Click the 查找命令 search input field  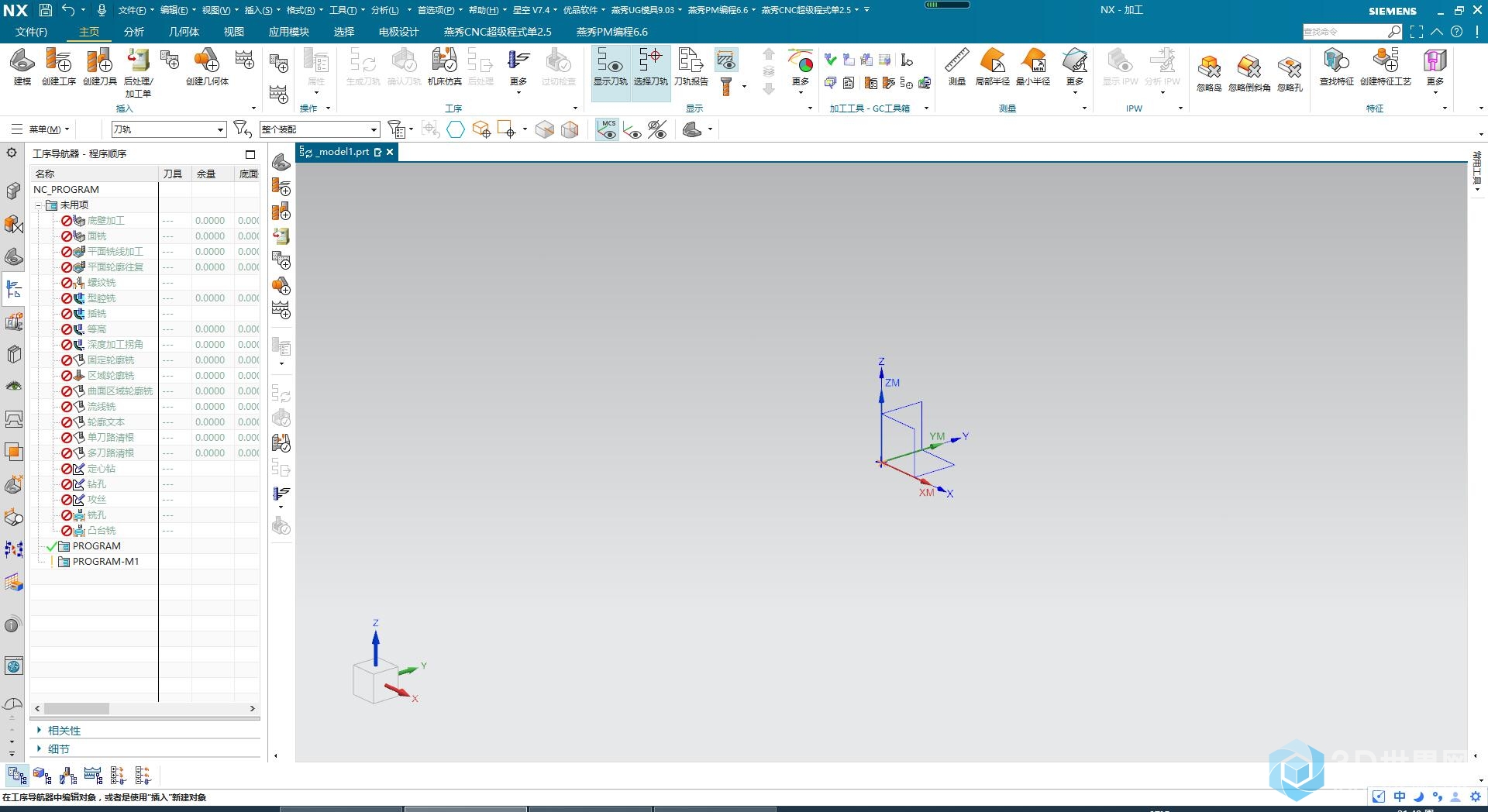[x=1344, y=32]
